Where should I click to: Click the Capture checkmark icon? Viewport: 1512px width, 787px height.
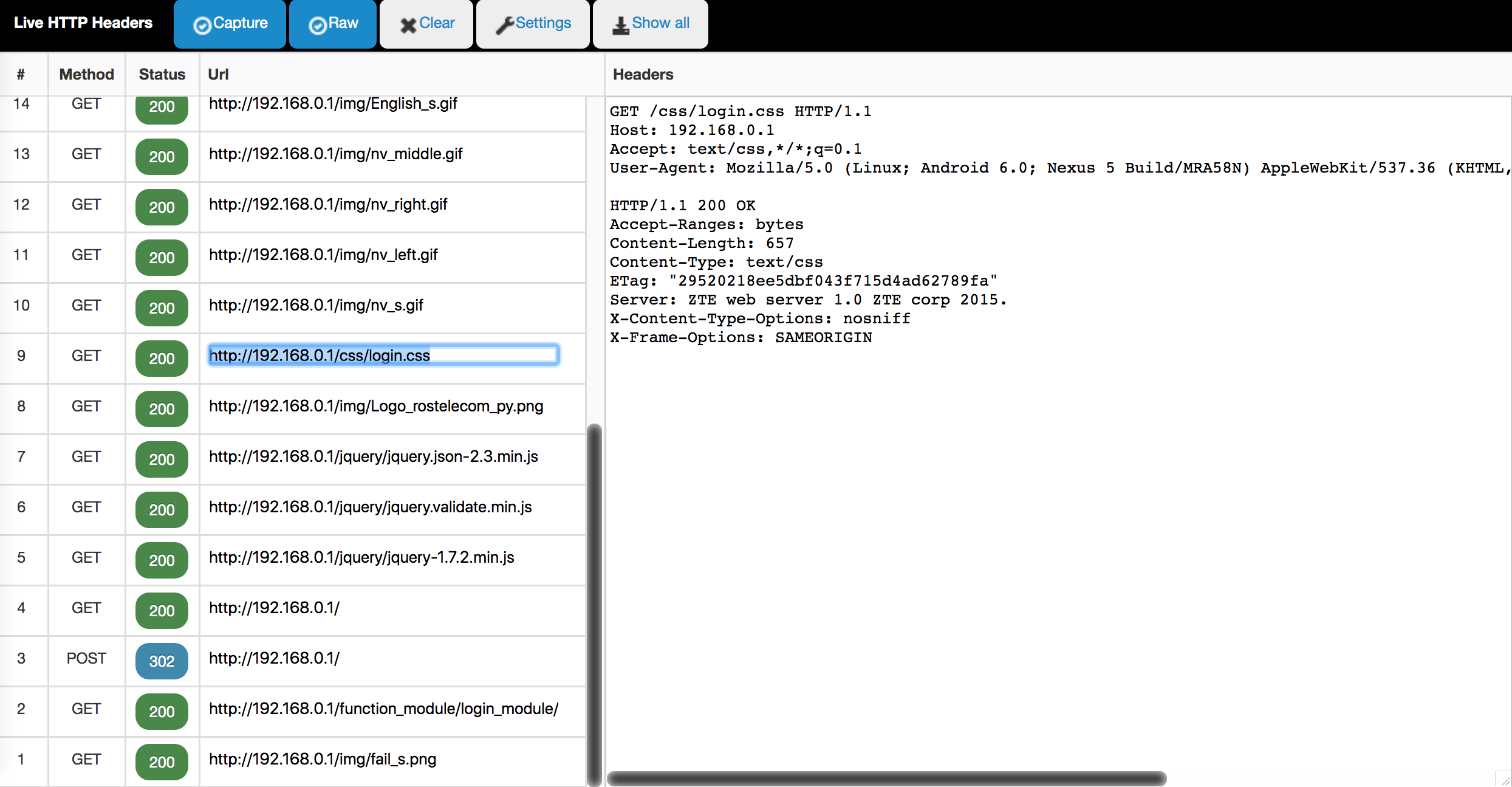click(202, 25)
